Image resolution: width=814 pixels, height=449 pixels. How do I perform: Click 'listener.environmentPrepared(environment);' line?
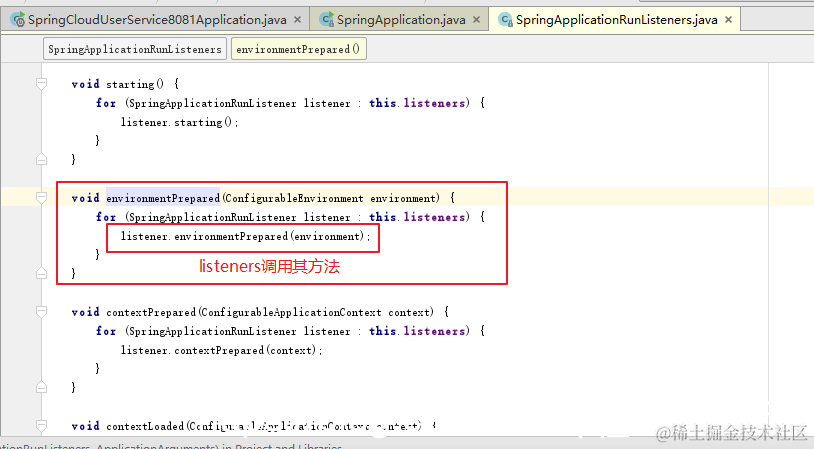point(246,236)
